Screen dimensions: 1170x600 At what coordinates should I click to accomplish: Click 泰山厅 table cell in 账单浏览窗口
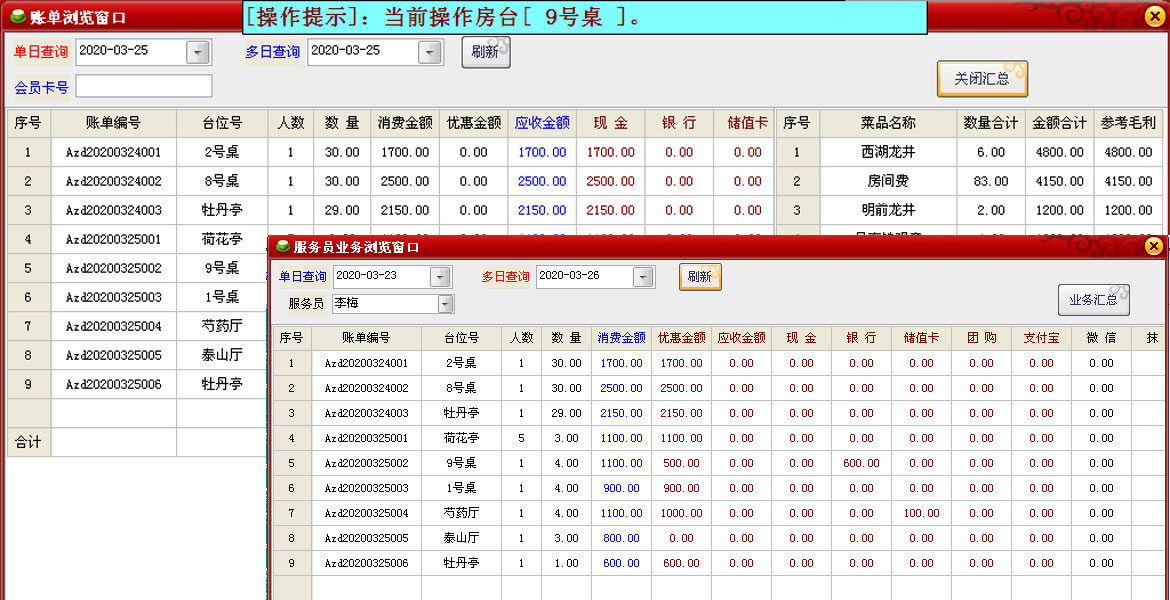222,355
